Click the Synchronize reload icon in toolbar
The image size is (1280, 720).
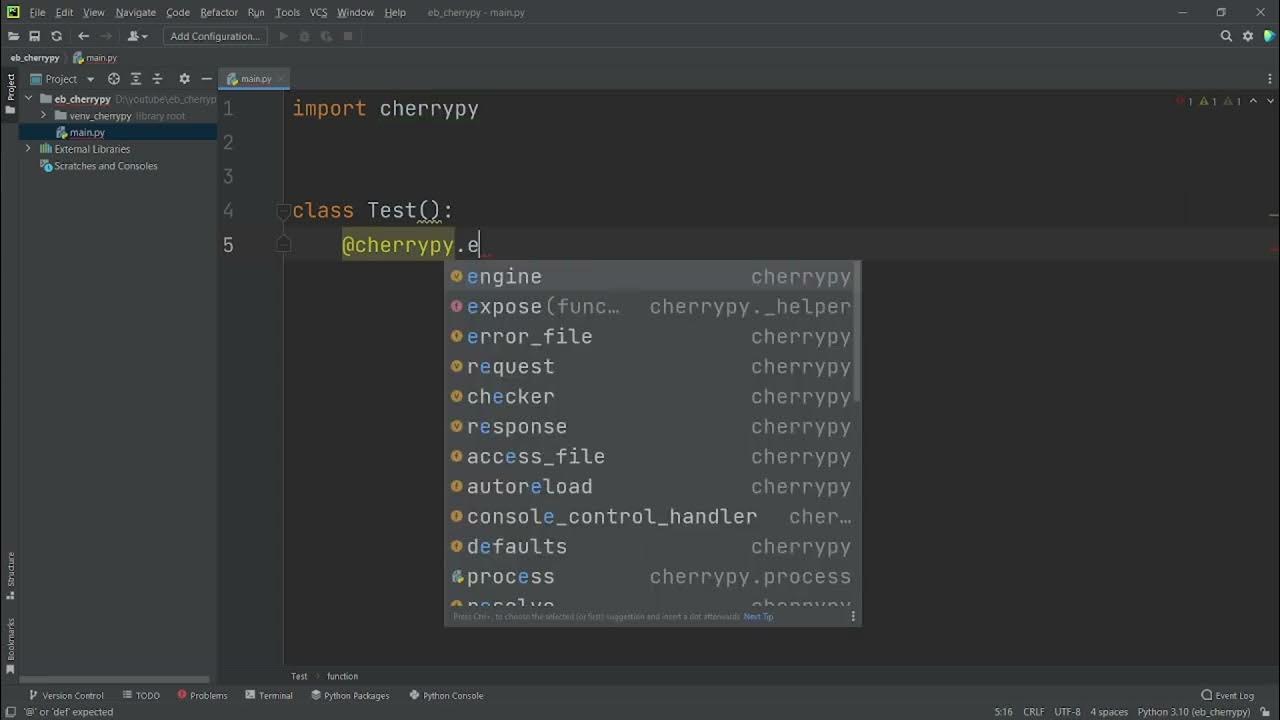click(56, 36)
